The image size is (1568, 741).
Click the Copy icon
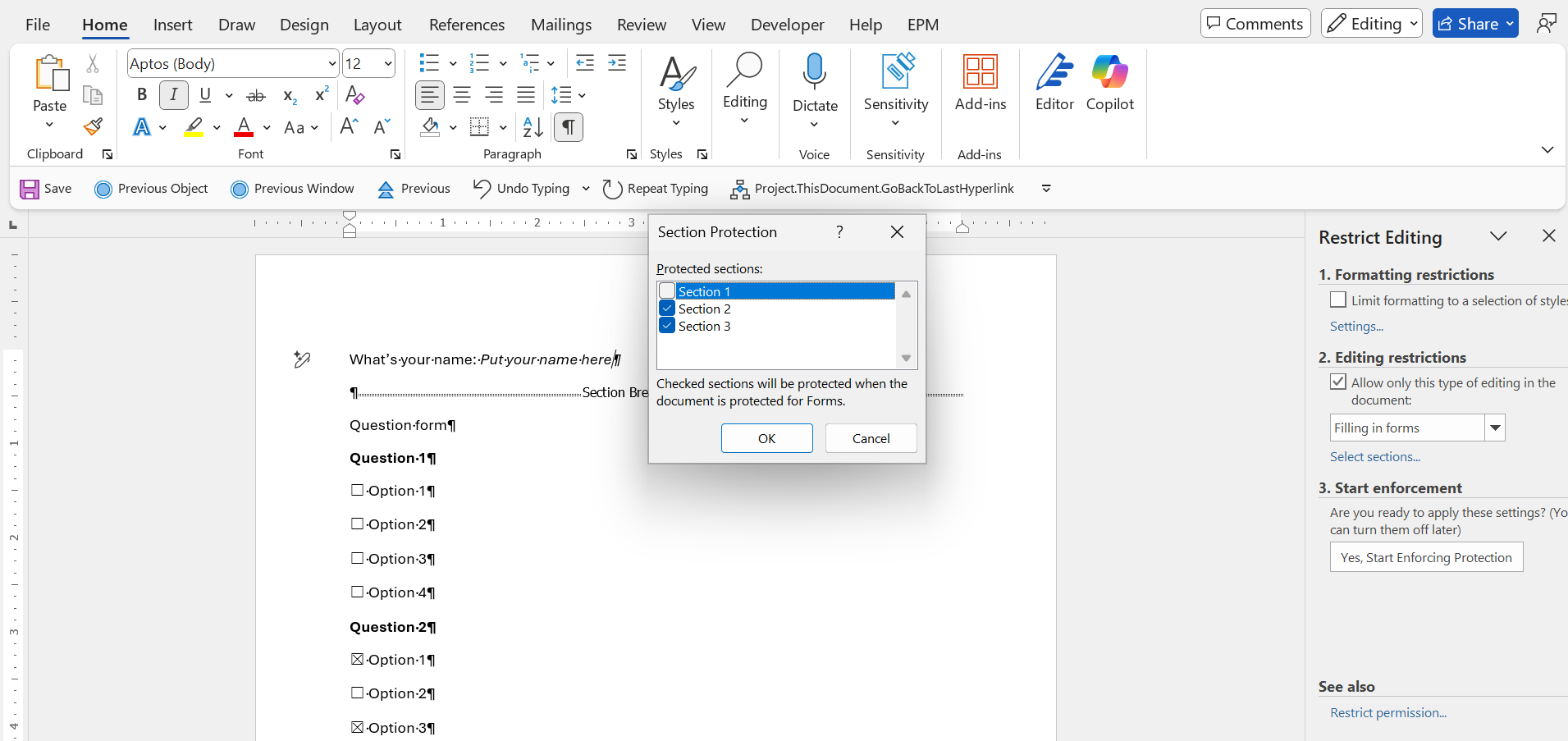[x=93, y=95]
